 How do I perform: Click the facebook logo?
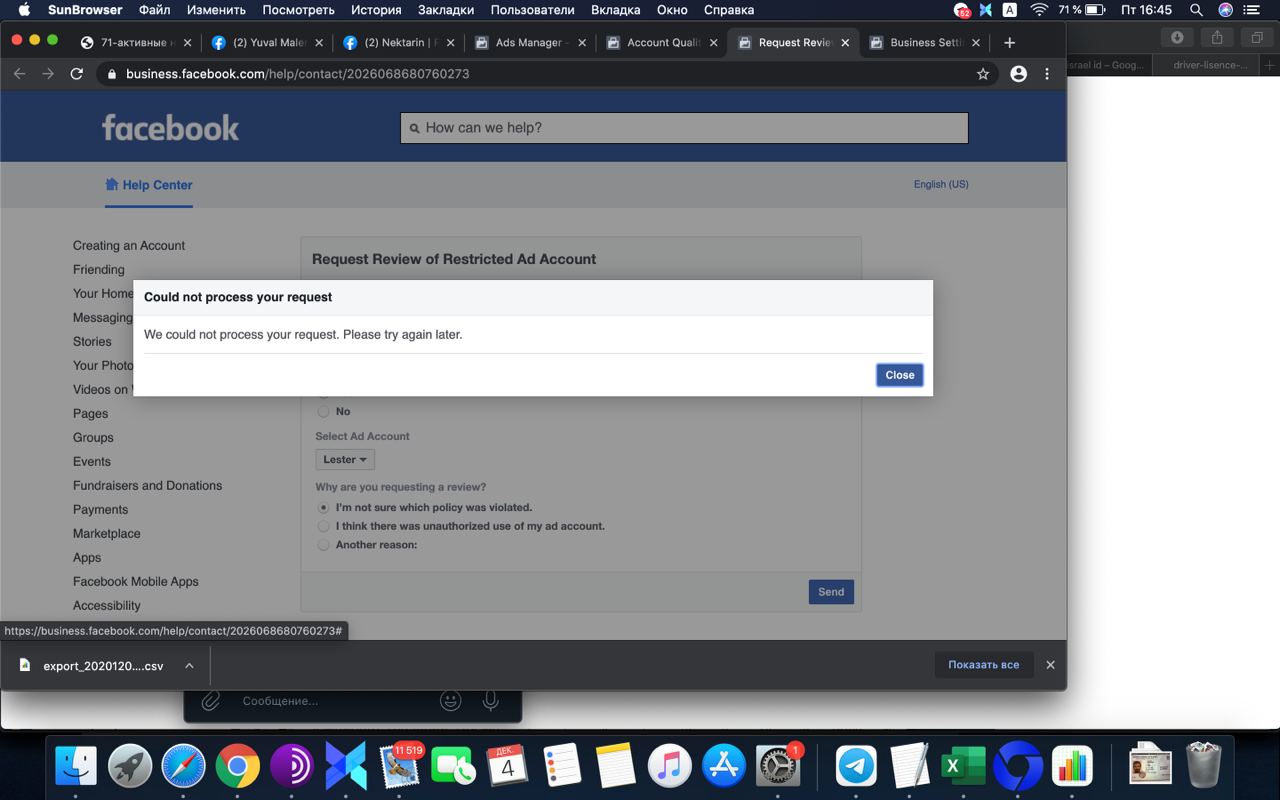point(171,128)
